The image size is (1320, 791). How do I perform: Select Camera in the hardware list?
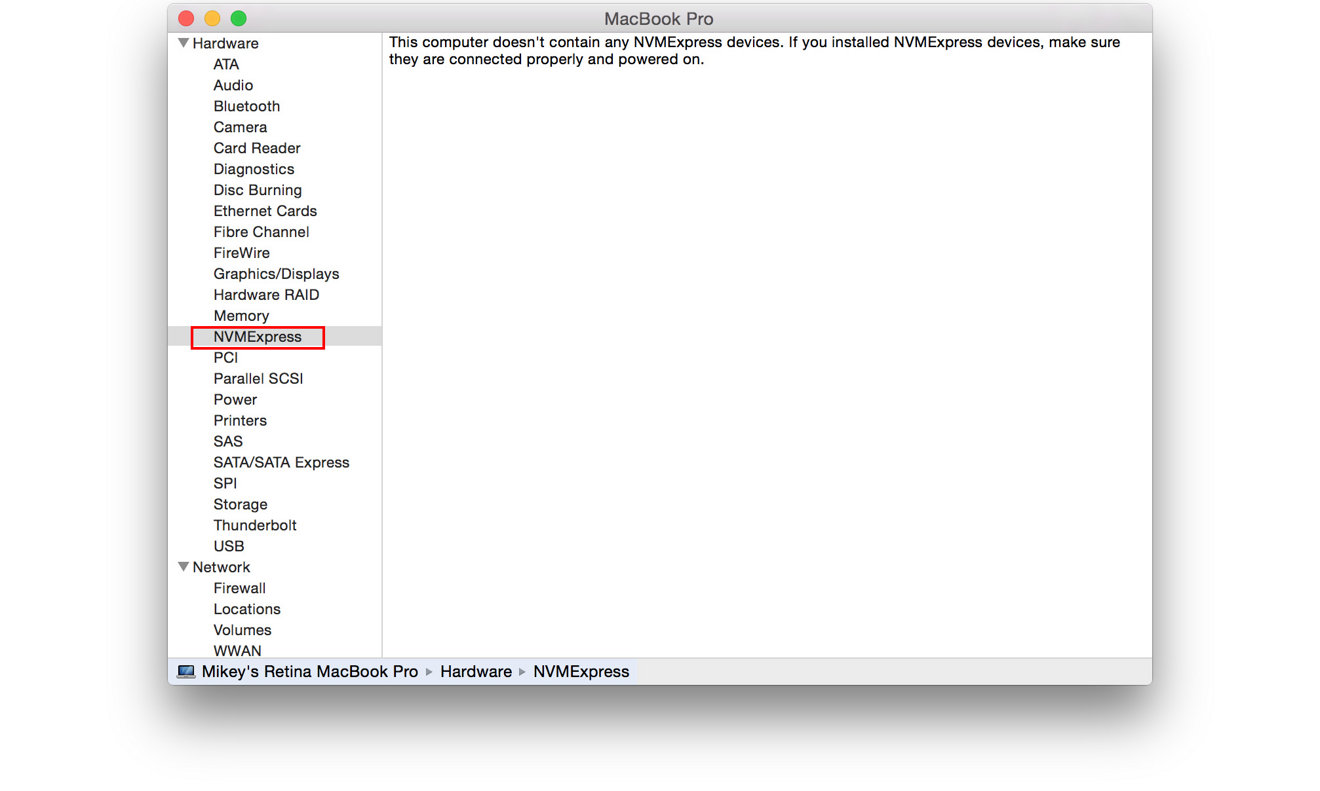coord(240,127)
